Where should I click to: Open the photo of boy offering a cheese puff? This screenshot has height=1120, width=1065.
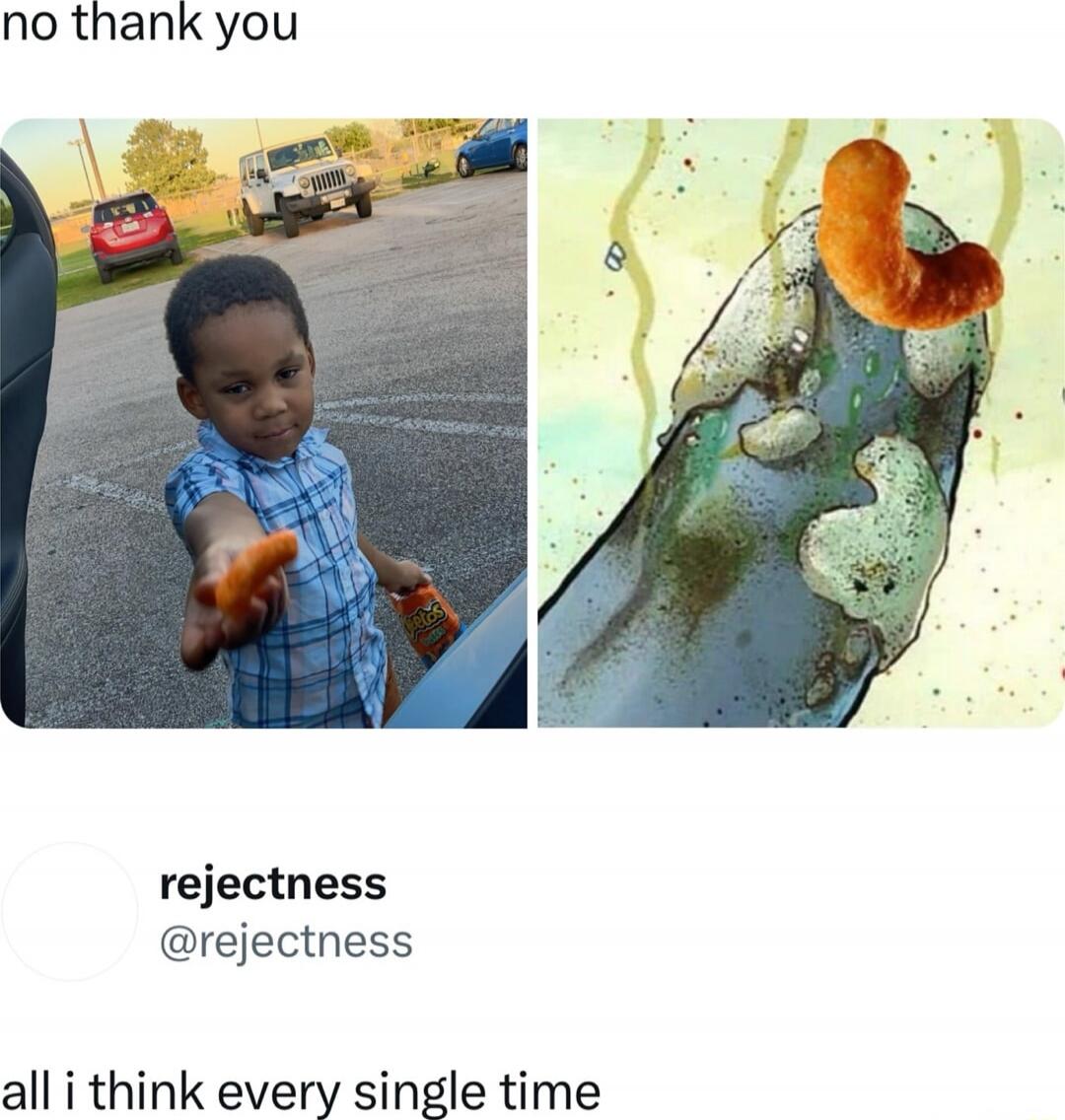(263, 423)
